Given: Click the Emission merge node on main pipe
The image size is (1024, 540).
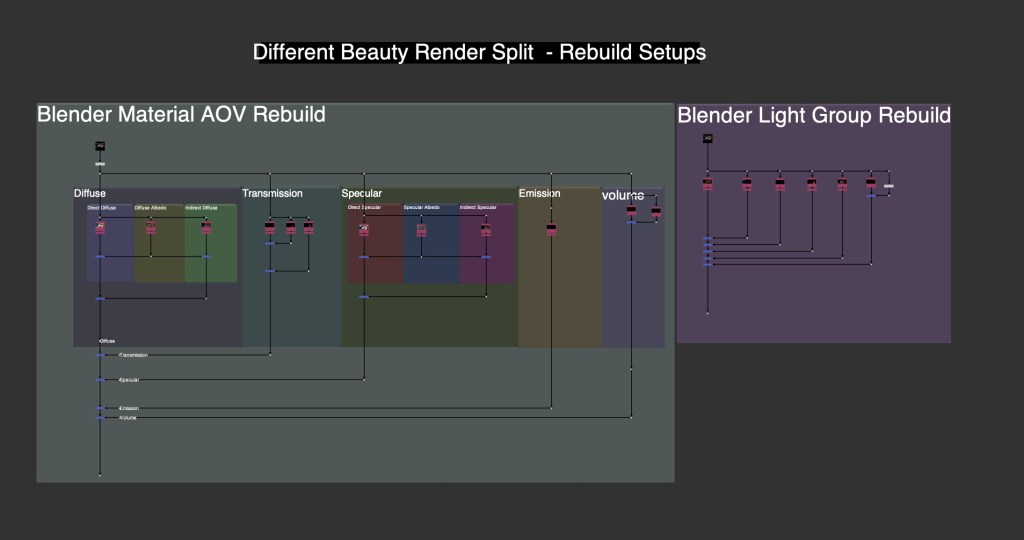Looking at the screenshot, I should coord(100,408).
